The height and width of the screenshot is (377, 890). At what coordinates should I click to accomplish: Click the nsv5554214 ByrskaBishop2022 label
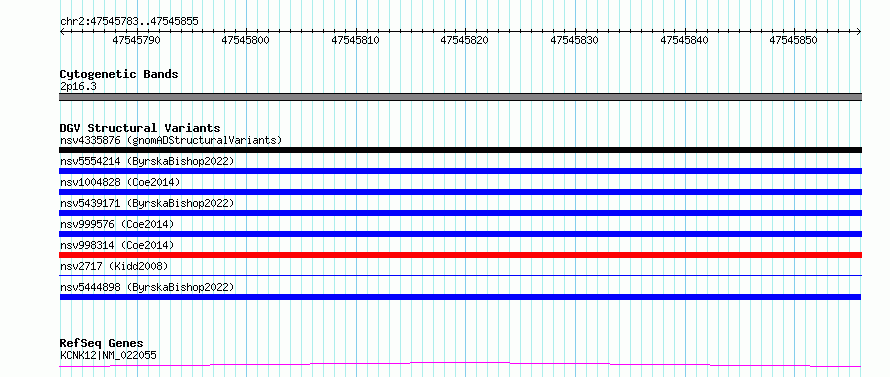tap(147, 161)
